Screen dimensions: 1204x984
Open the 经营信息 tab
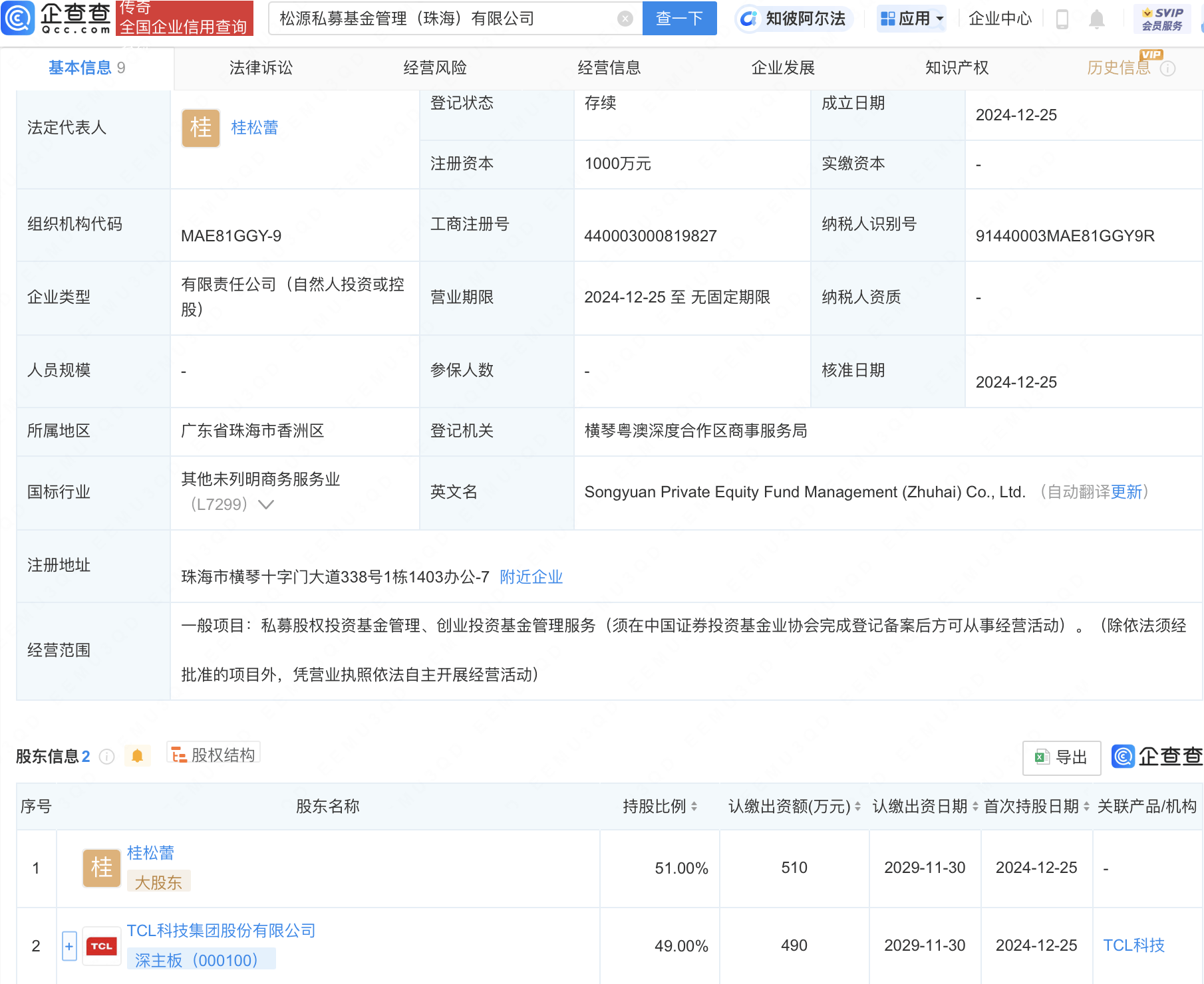tap(609, 68)
